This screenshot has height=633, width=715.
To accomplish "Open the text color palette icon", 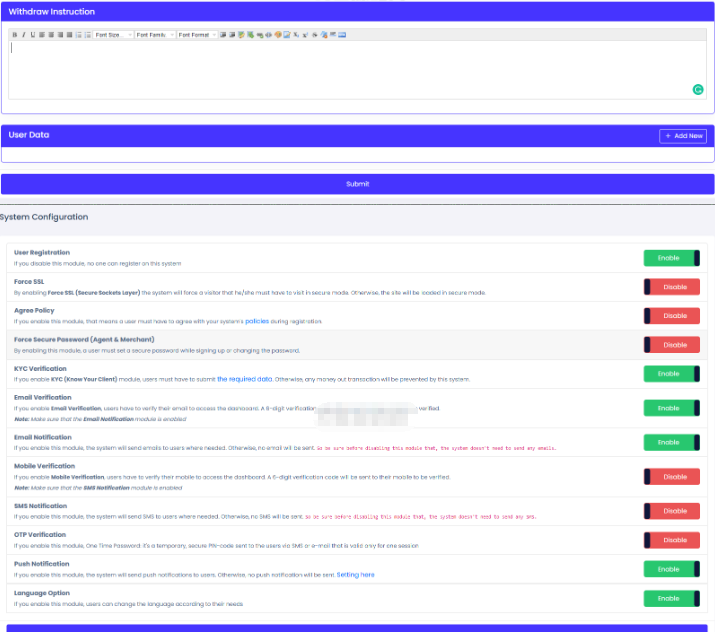I will coord(277,35).
